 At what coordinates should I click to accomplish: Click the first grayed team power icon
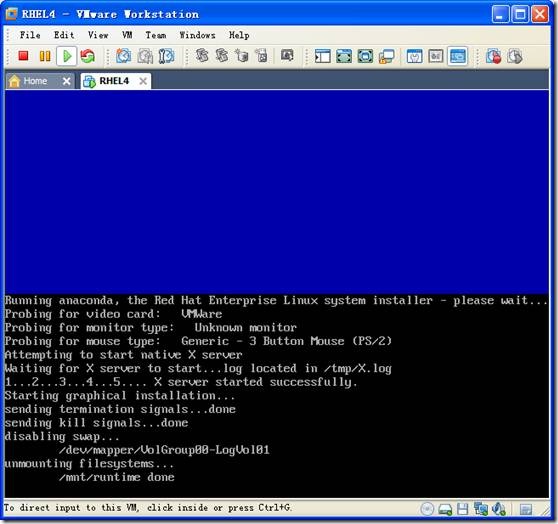202,55
